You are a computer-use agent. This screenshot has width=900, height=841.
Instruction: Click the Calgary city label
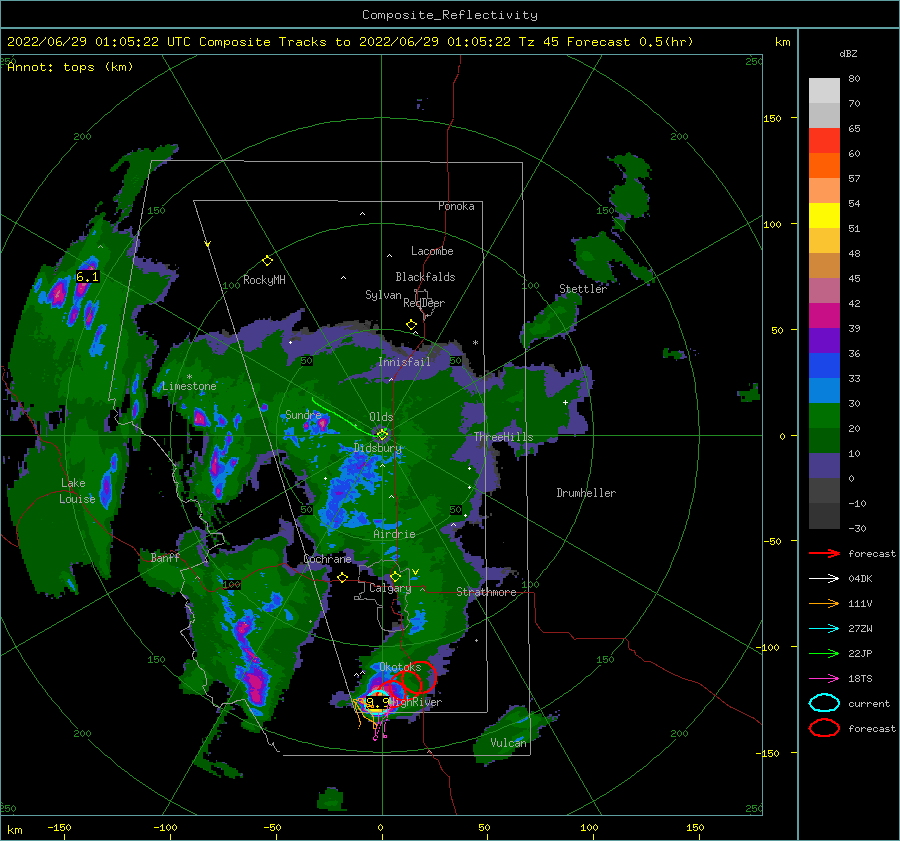coord(390,588)
